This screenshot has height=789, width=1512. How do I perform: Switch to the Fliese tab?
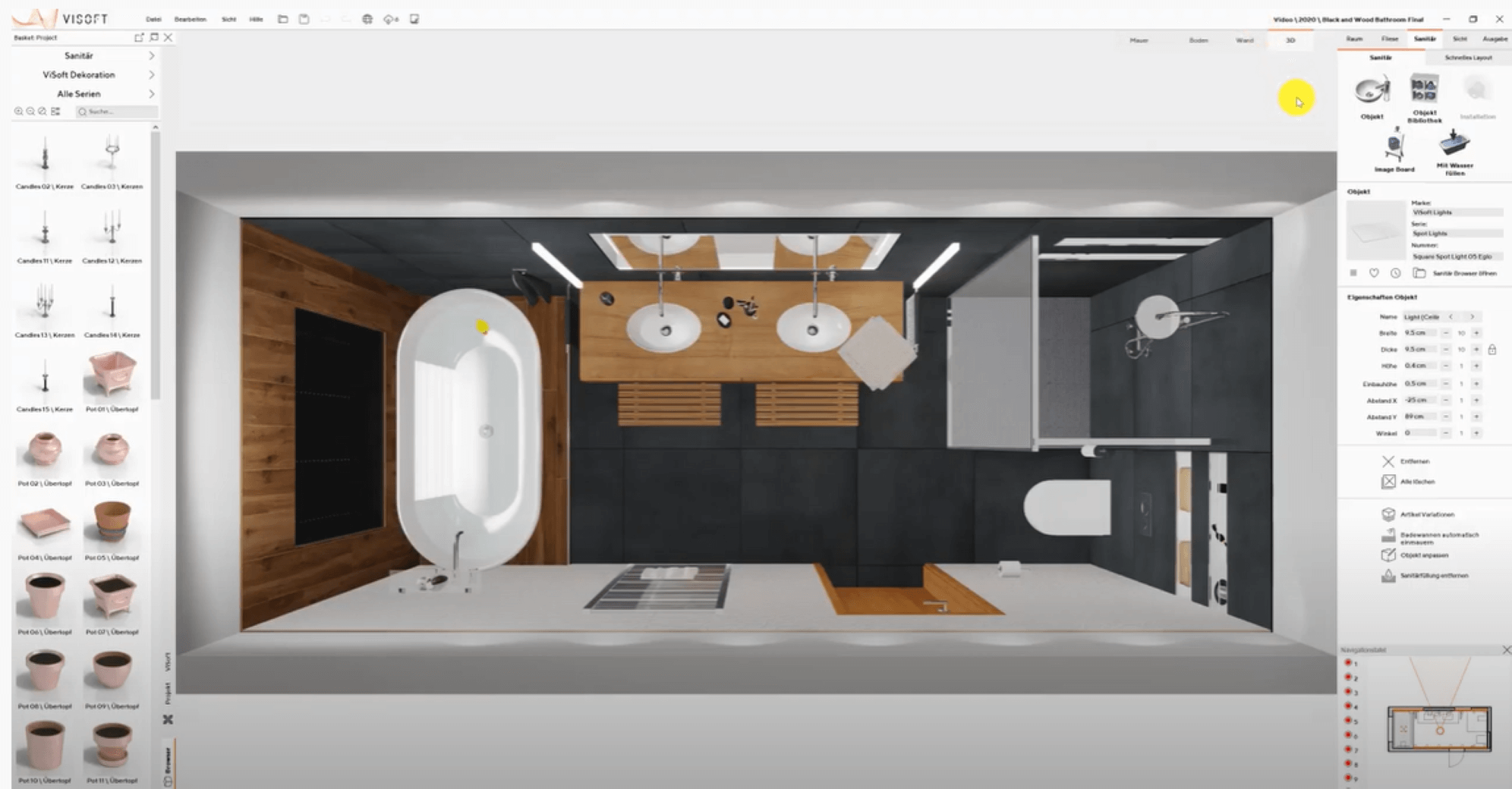(x=1390, y=39)
